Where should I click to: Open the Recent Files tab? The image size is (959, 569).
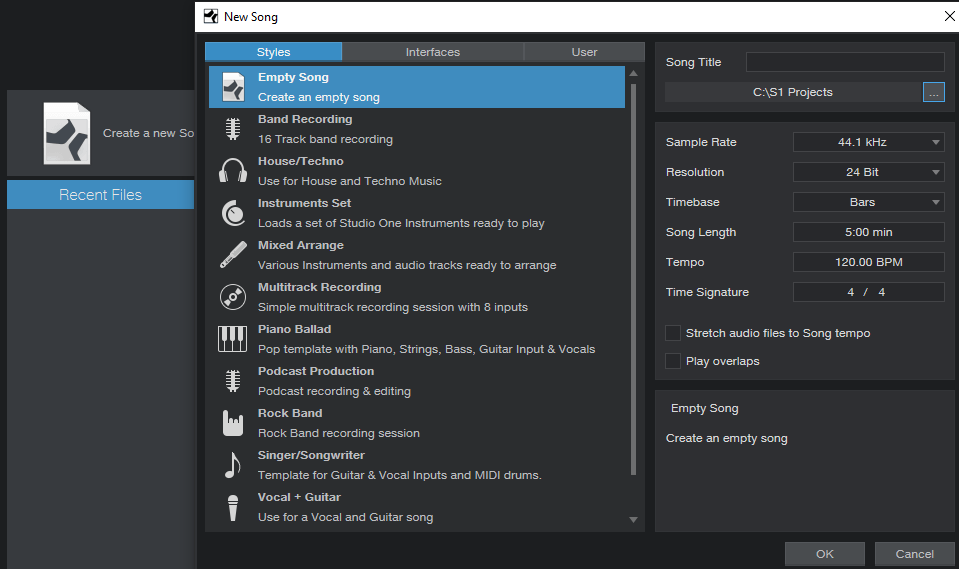coord(100,195)
